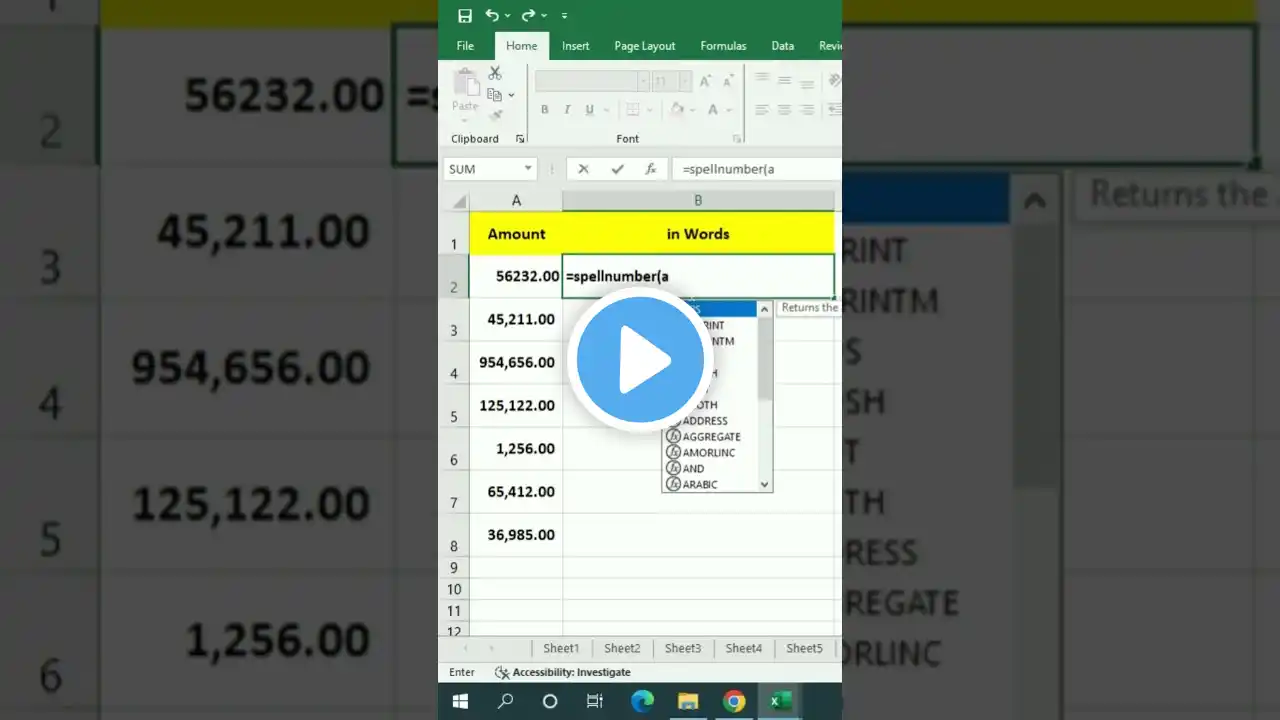Click the Top Align icon

pos(762,78)
